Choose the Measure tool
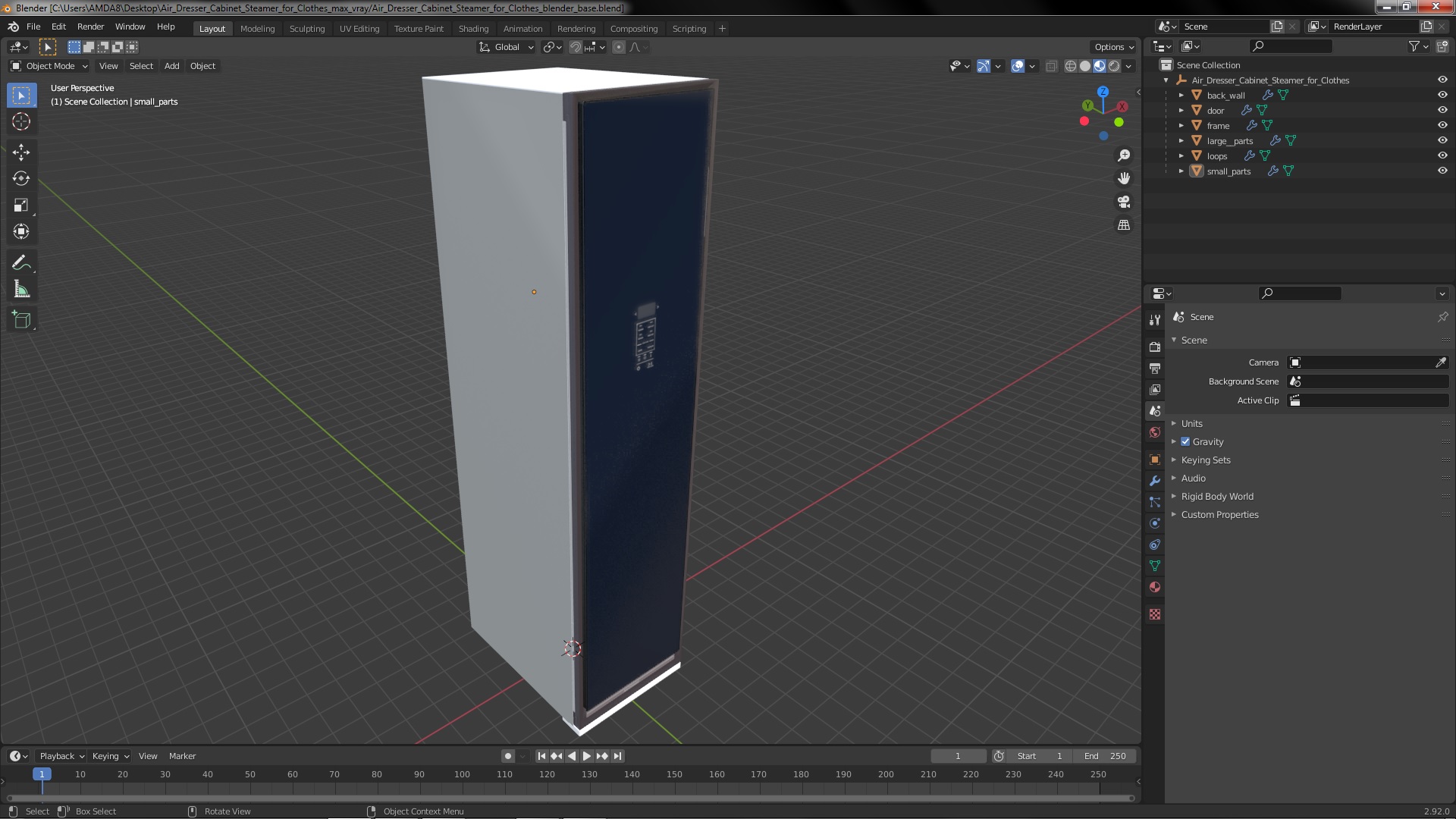This screenshot has width=1456, height=819. click(21, 290)
